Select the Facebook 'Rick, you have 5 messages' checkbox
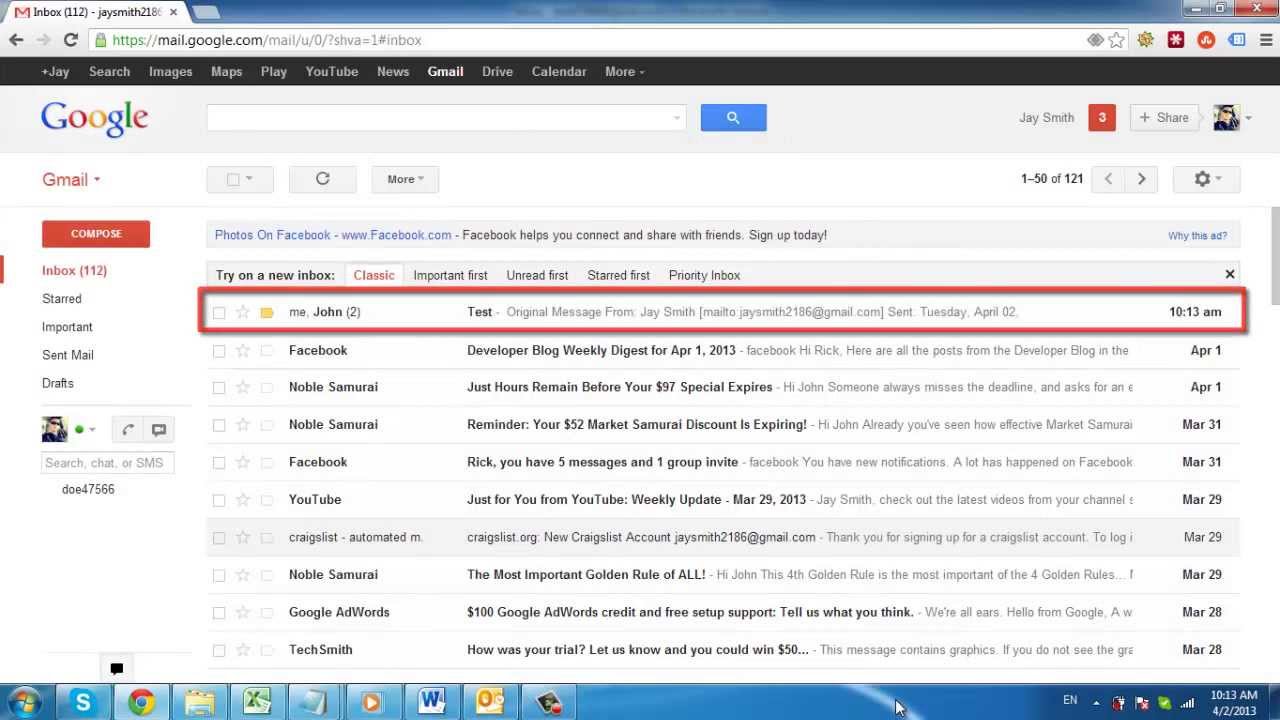This screenshot has width=1280, height=720. [x=219, y=463]
